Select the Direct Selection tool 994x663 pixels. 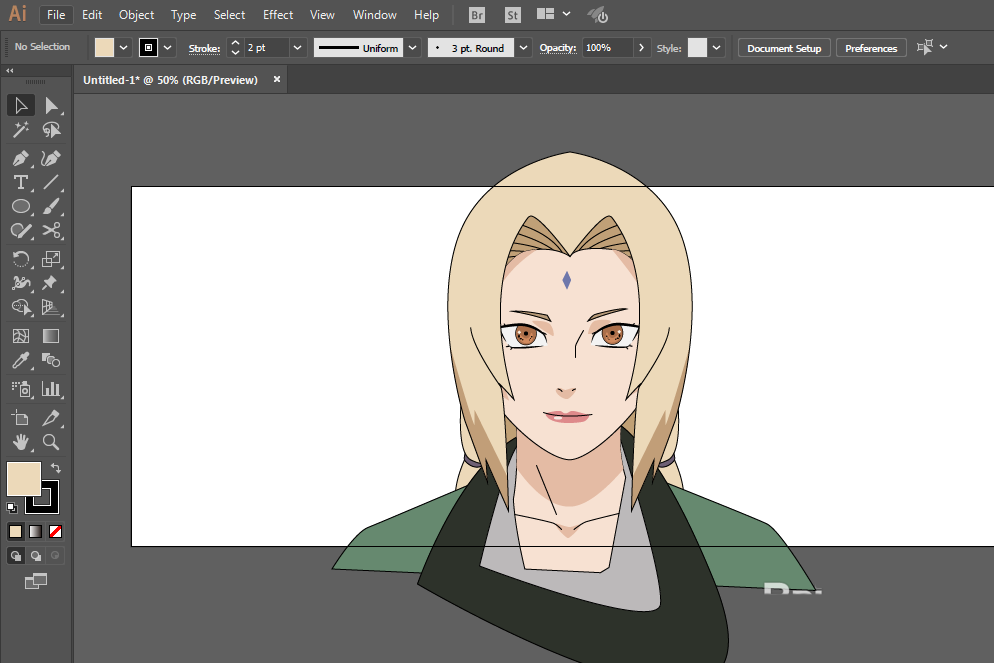51,105
